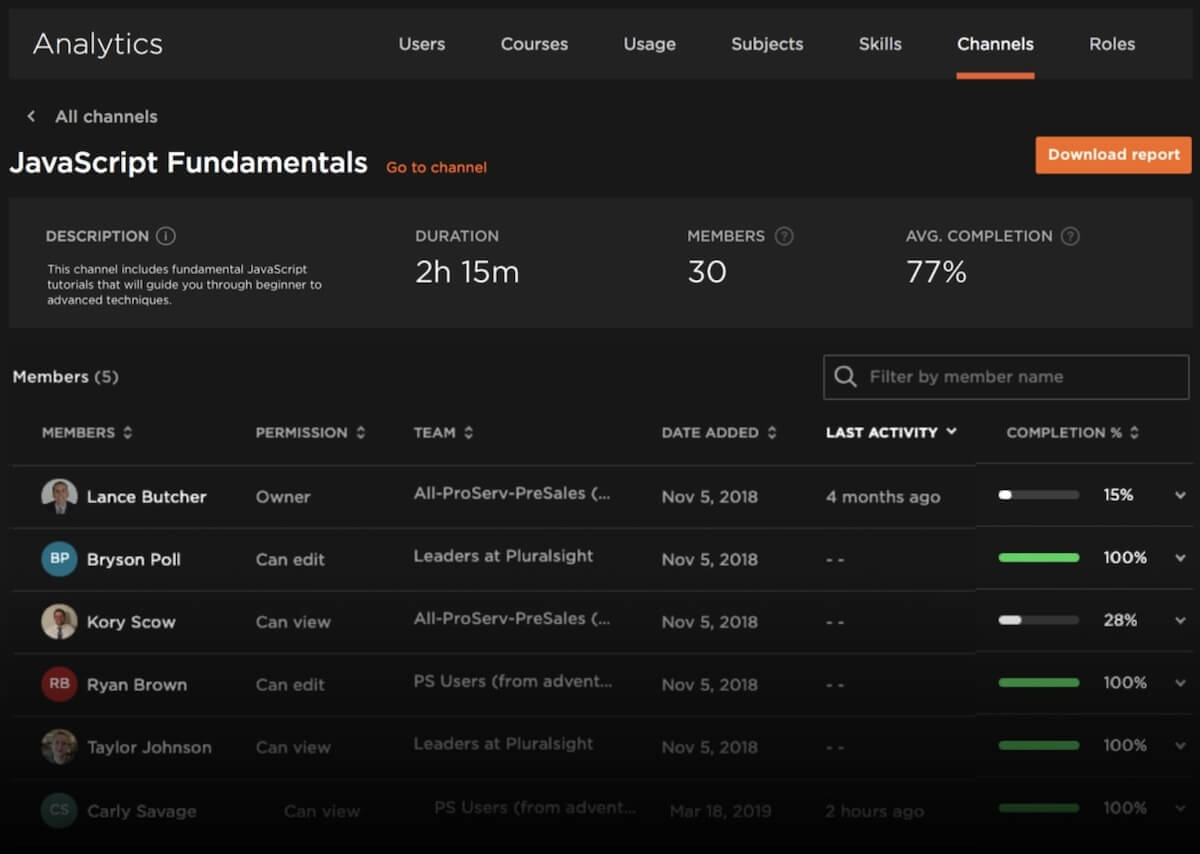
Task: Click Ryan Brown's PS Users team cell
Action: [513, 681]
